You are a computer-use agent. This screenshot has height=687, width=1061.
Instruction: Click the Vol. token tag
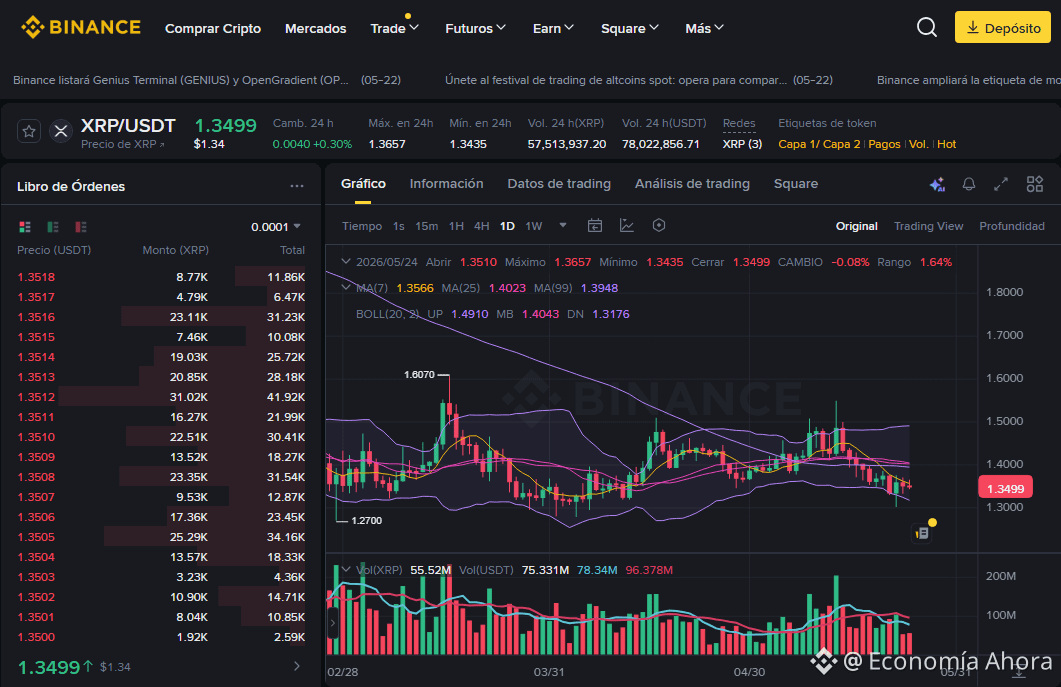[918, 144]
